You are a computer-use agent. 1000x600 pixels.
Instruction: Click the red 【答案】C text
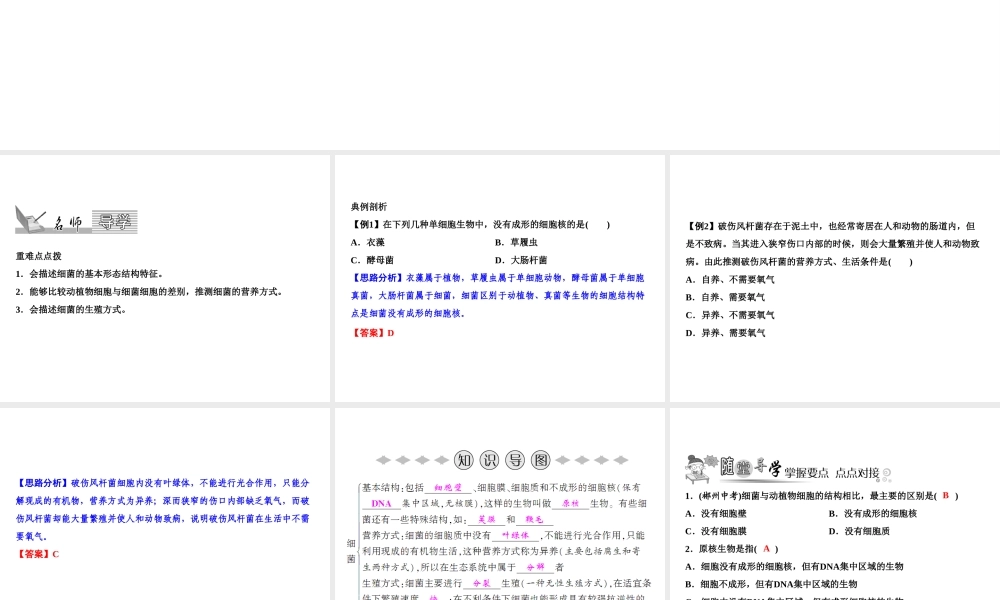point(38,554)
